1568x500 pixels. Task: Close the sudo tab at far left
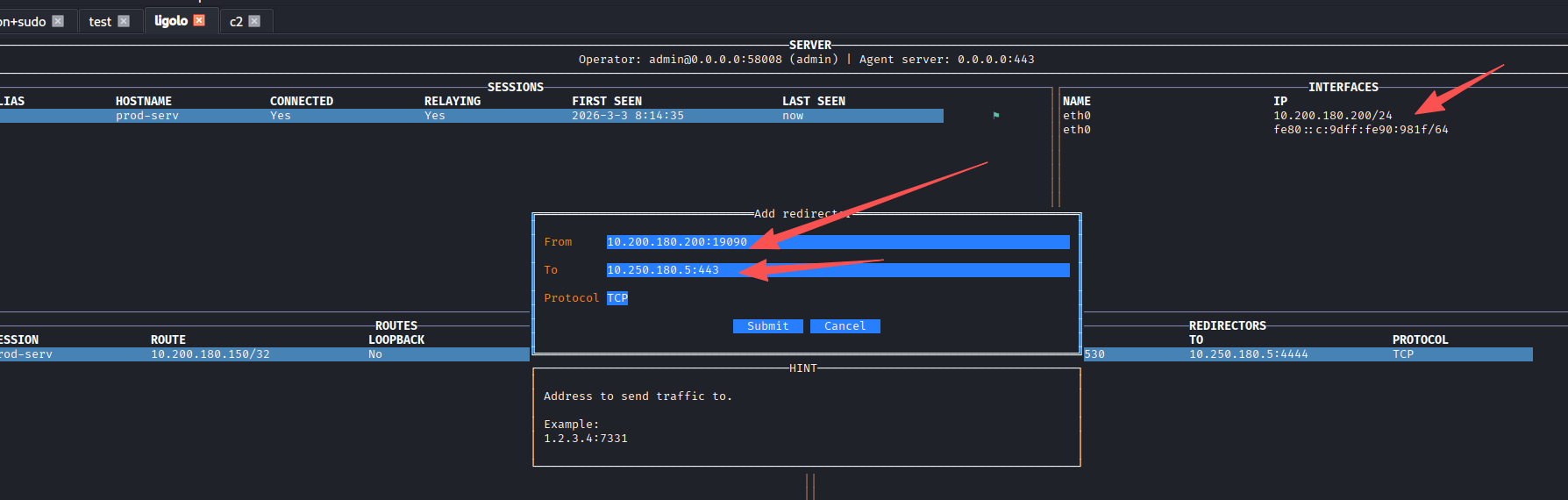(58, 21)
